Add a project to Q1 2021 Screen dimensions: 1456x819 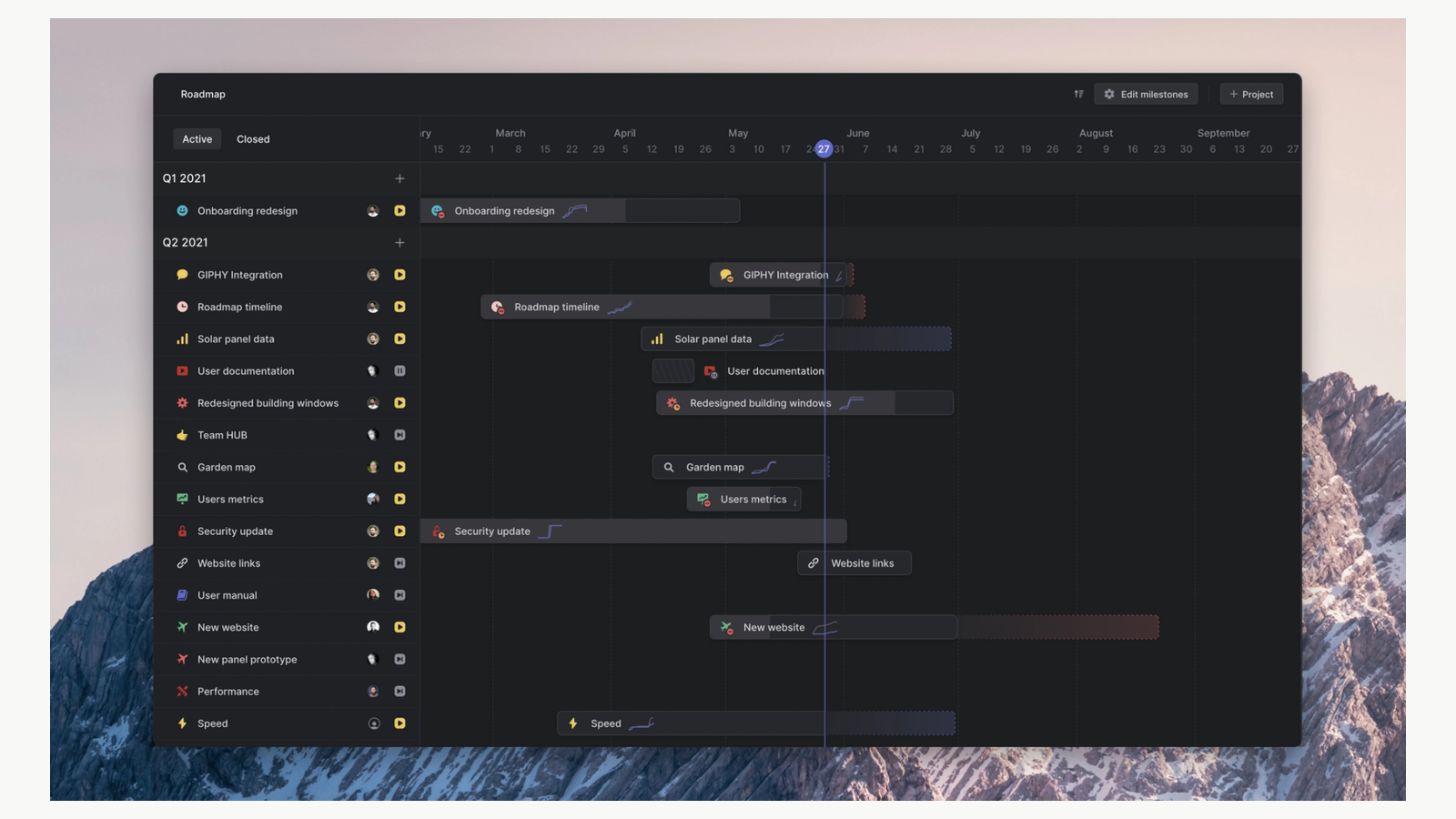[x=399, y=178]
